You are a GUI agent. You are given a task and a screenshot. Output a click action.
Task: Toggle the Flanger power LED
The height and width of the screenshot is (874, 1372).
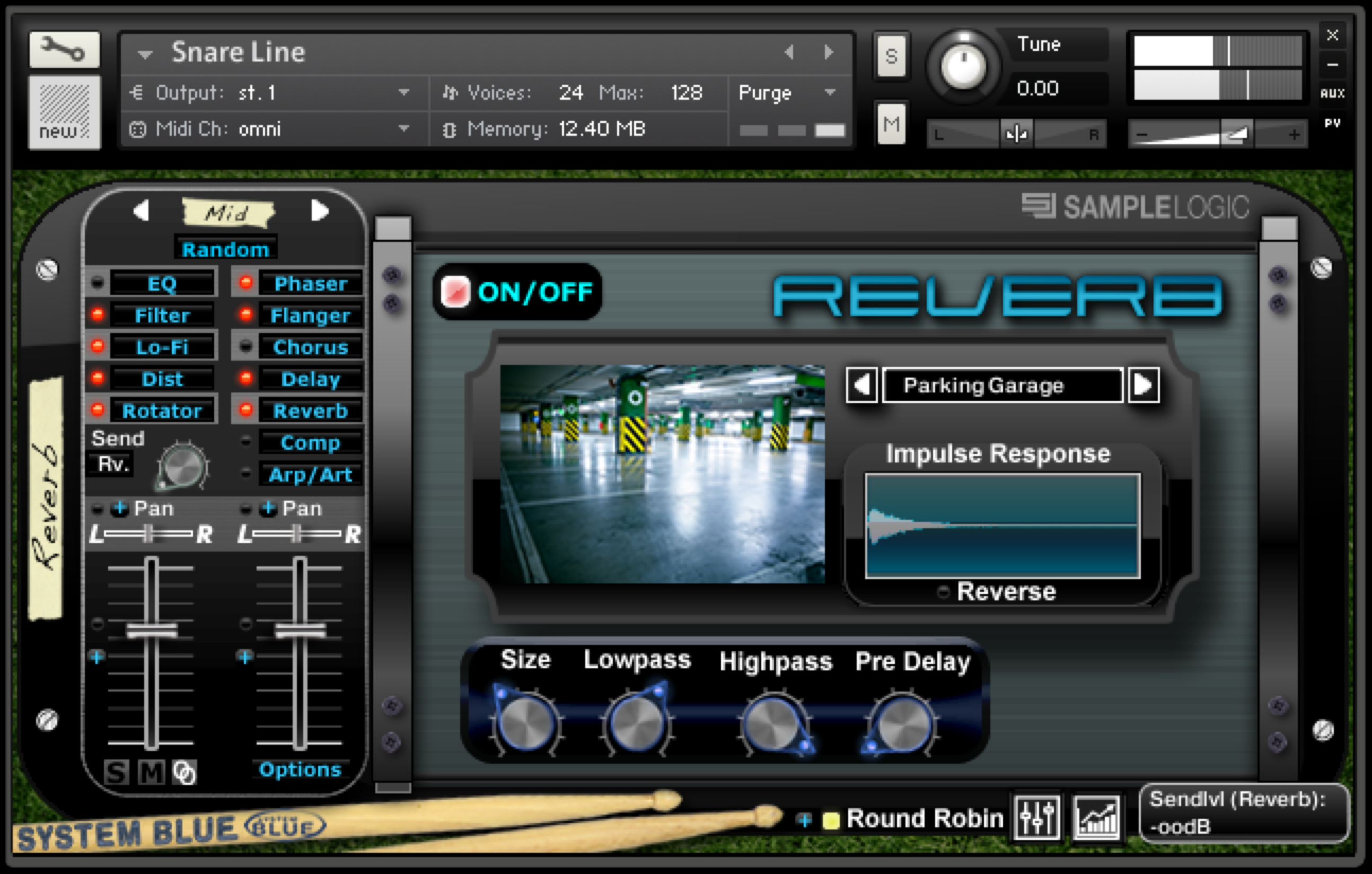246,314
